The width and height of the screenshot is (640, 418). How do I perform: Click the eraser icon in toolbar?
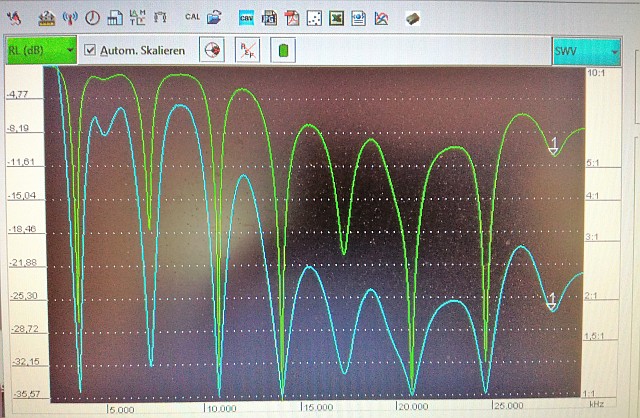(412, 17)
